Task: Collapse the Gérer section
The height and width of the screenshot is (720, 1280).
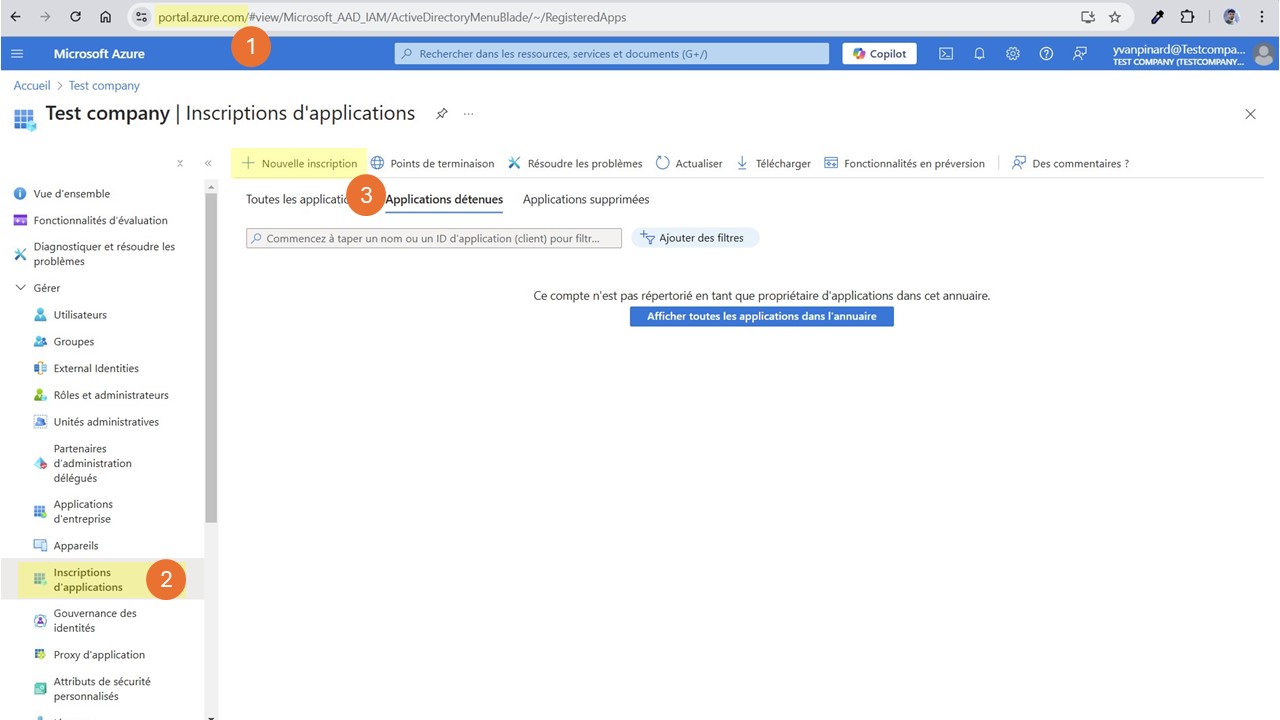Action: [x=22, y=287]
